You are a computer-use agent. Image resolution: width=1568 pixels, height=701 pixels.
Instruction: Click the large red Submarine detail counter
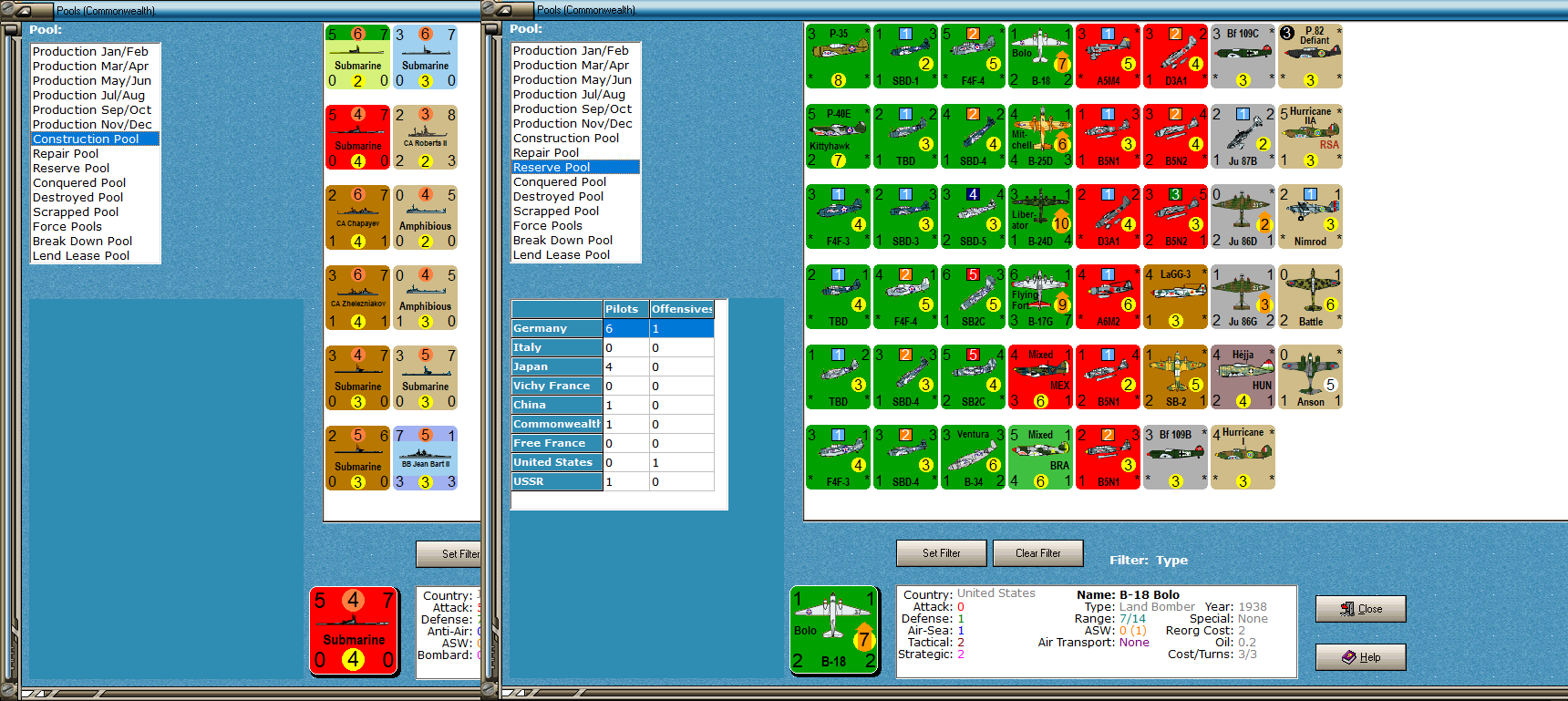click(x=354, y=631)
